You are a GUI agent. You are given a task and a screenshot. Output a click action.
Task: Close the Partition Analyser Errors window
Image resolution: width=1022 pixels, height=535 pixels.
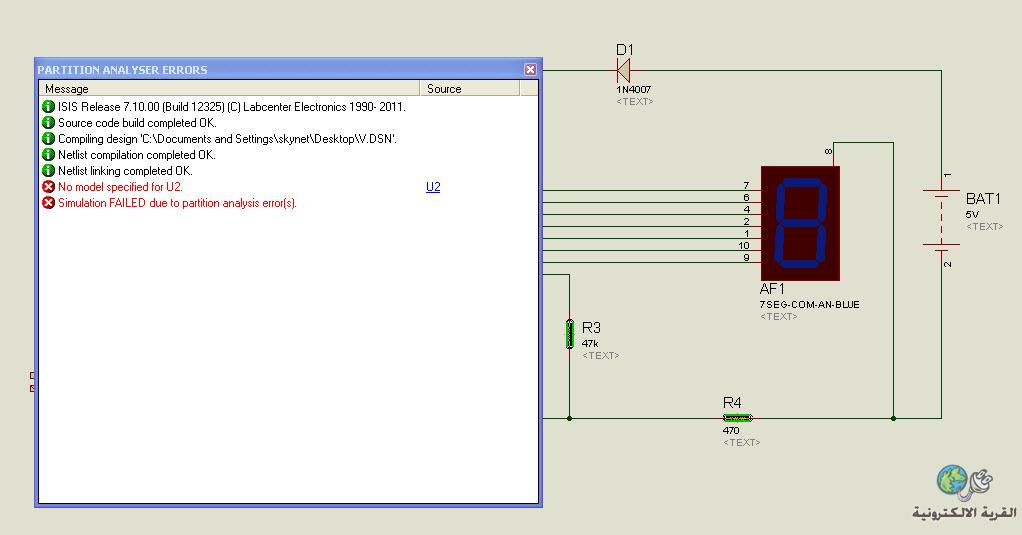pyautogui.click(x=531, y=70)
